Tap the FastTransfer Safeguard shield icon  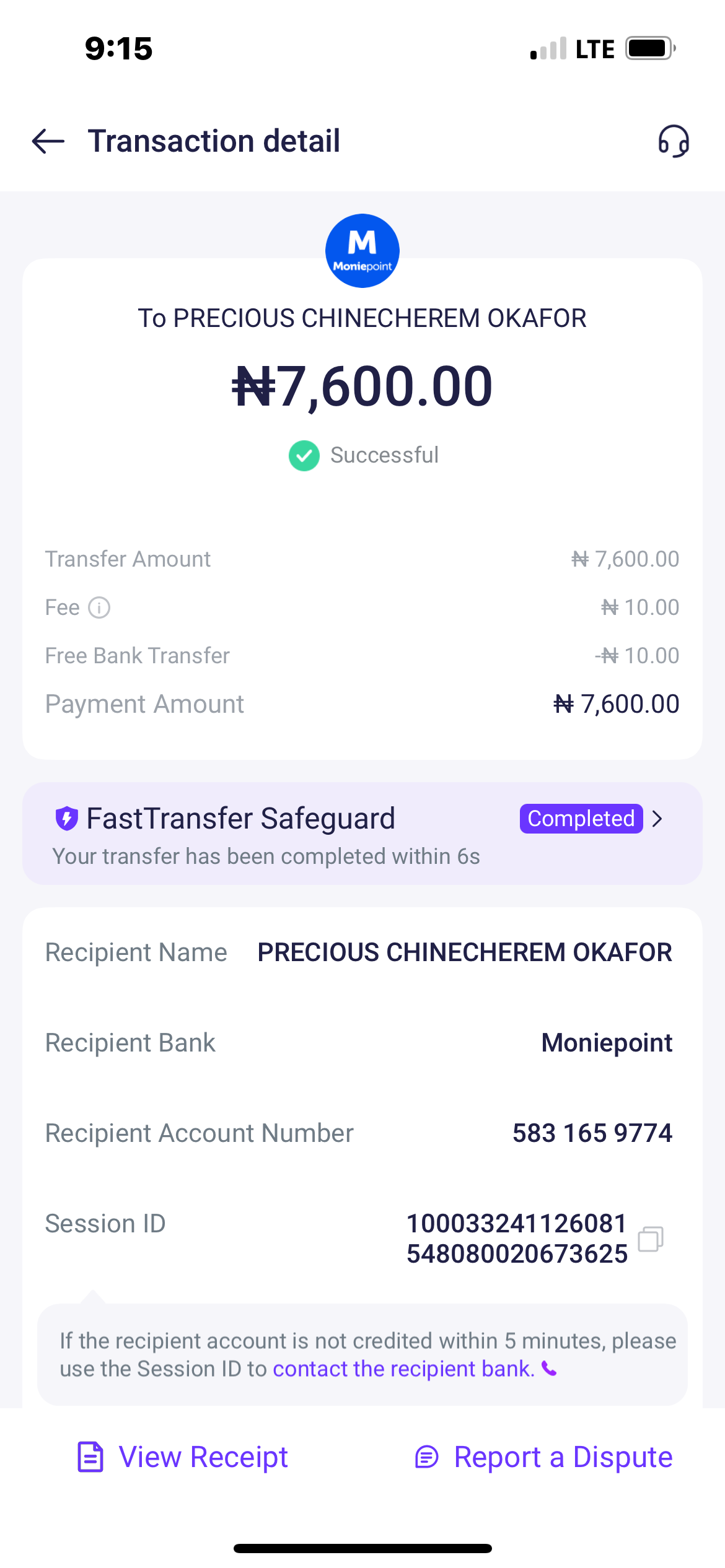click(x=66, y=818)
